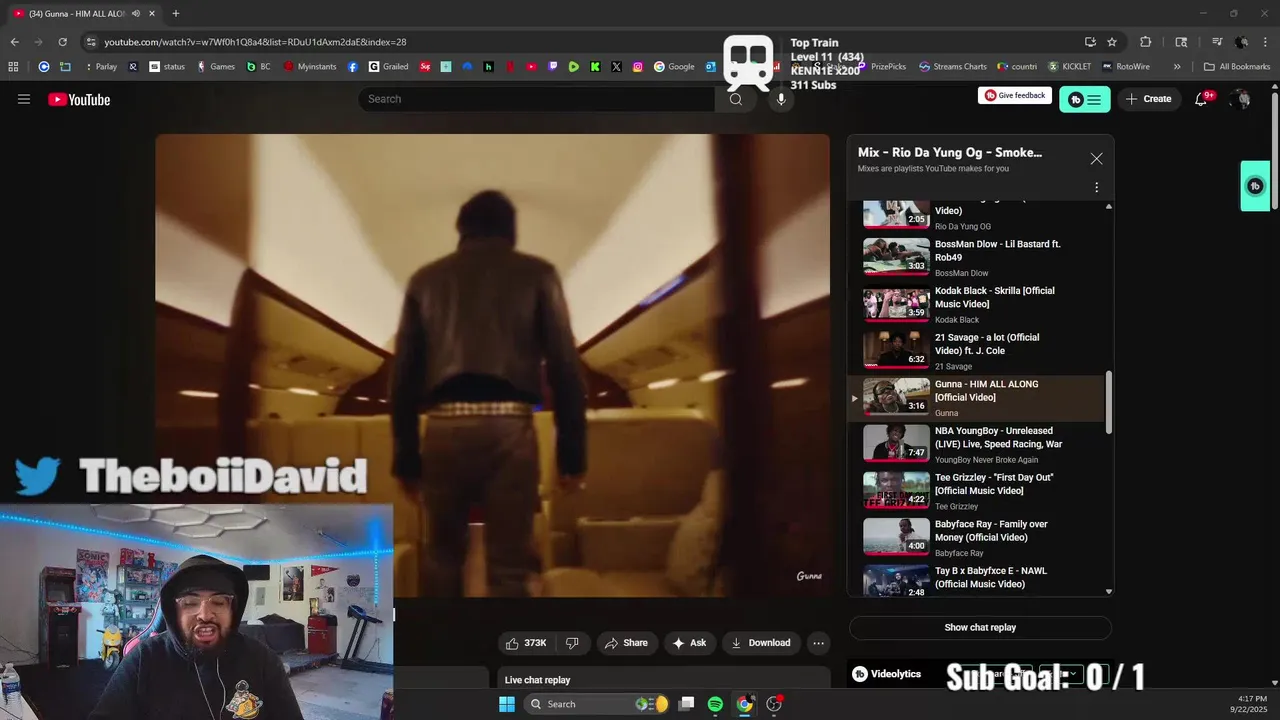
Task: Open more actions ellipsis under video
Action: tap(818, 643)
